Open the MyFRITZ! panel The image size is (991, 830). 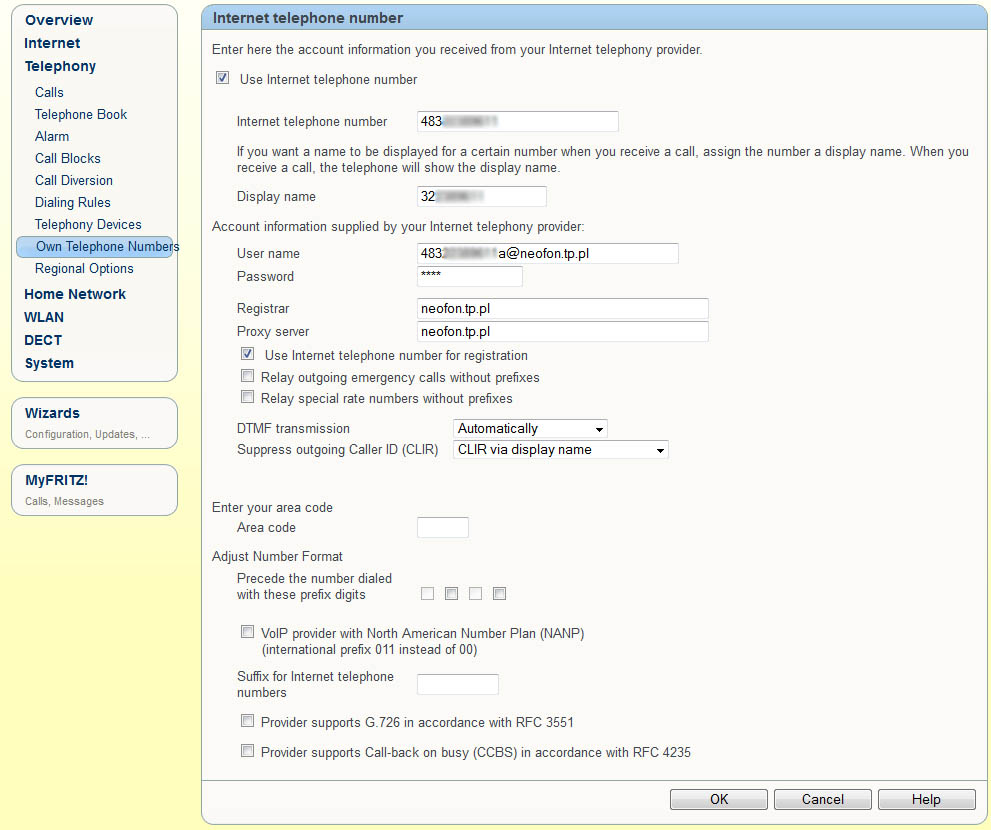[94, 490]
